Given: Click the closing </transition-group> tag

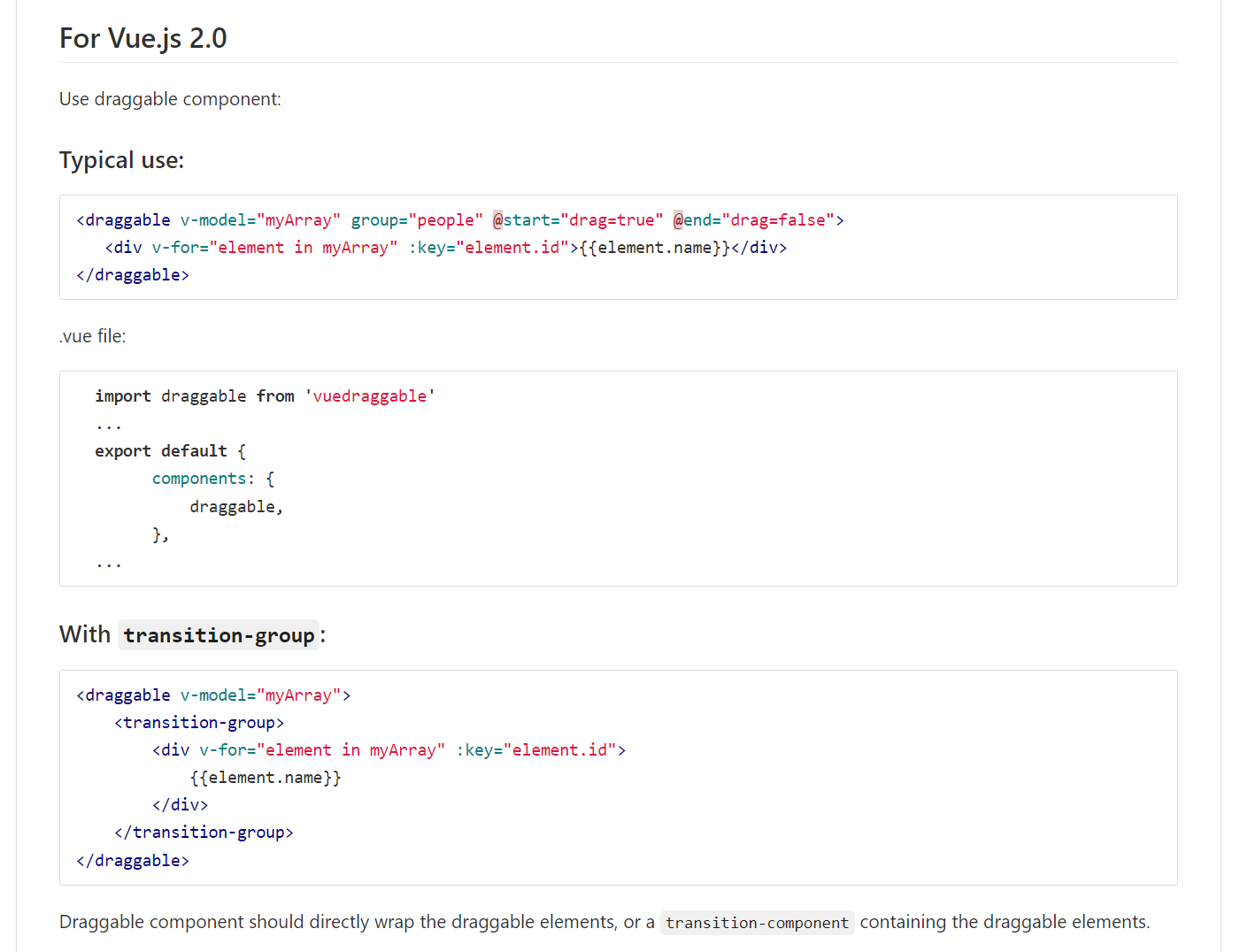Looking at the screenshot, I should pyautogui.click(x=204, y=833).
